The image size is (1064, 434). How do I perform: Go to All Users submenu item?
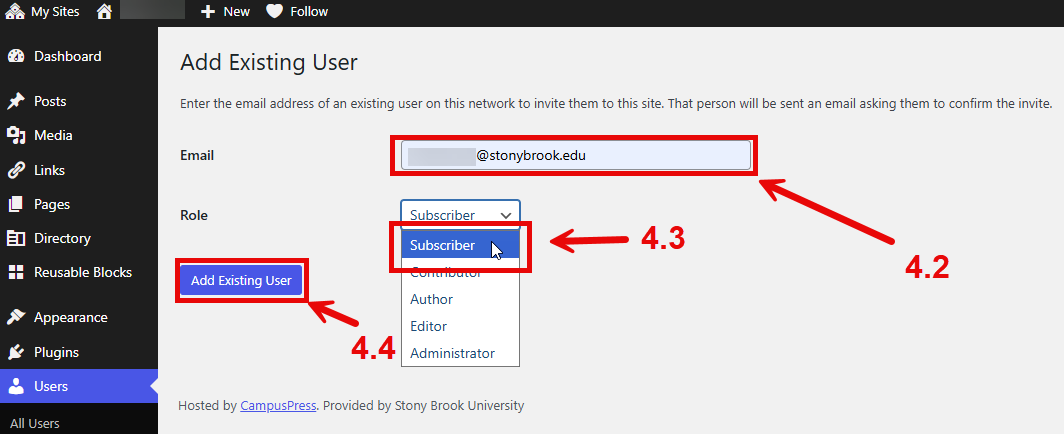tap(35, 423)
